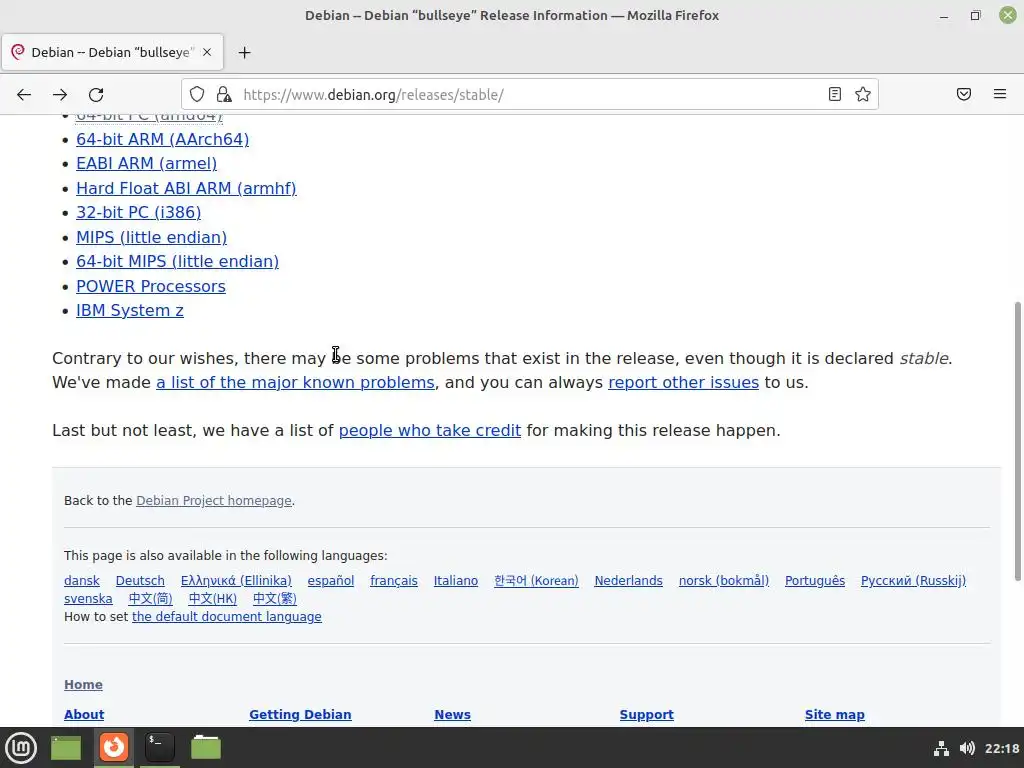Open Hard Float ABI ARM (armhf) link
The height and width of the screenshot is (768, 1024).
[x=186, y=188]
